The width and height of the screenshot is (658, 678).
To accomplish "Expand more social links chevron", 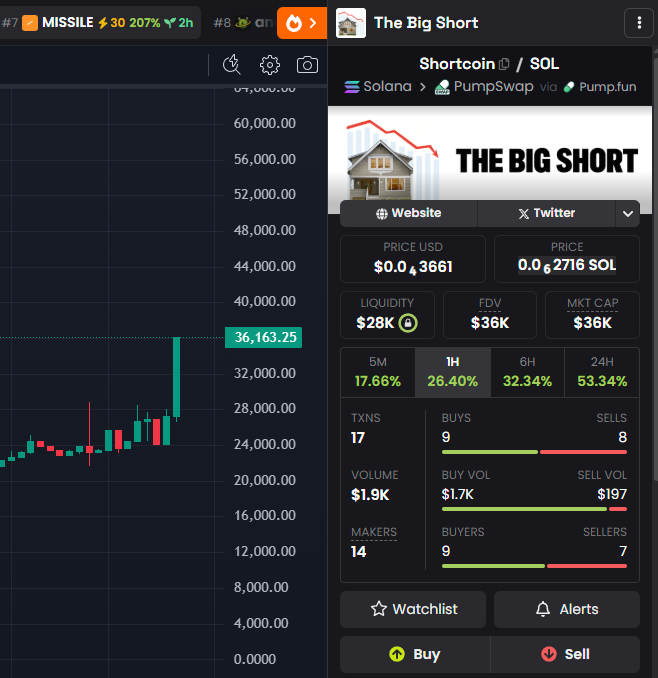I will click(x=628, y=214).
